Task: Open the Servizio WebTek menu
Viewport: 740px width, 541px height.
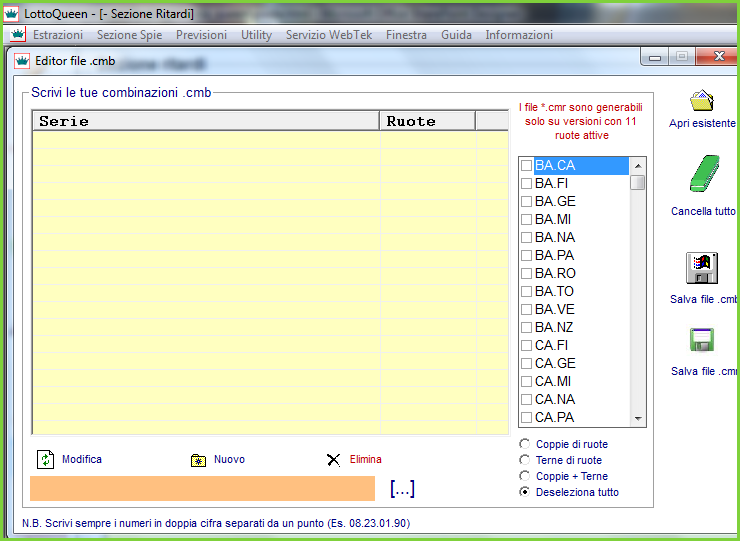Action: tap(329, 35)
